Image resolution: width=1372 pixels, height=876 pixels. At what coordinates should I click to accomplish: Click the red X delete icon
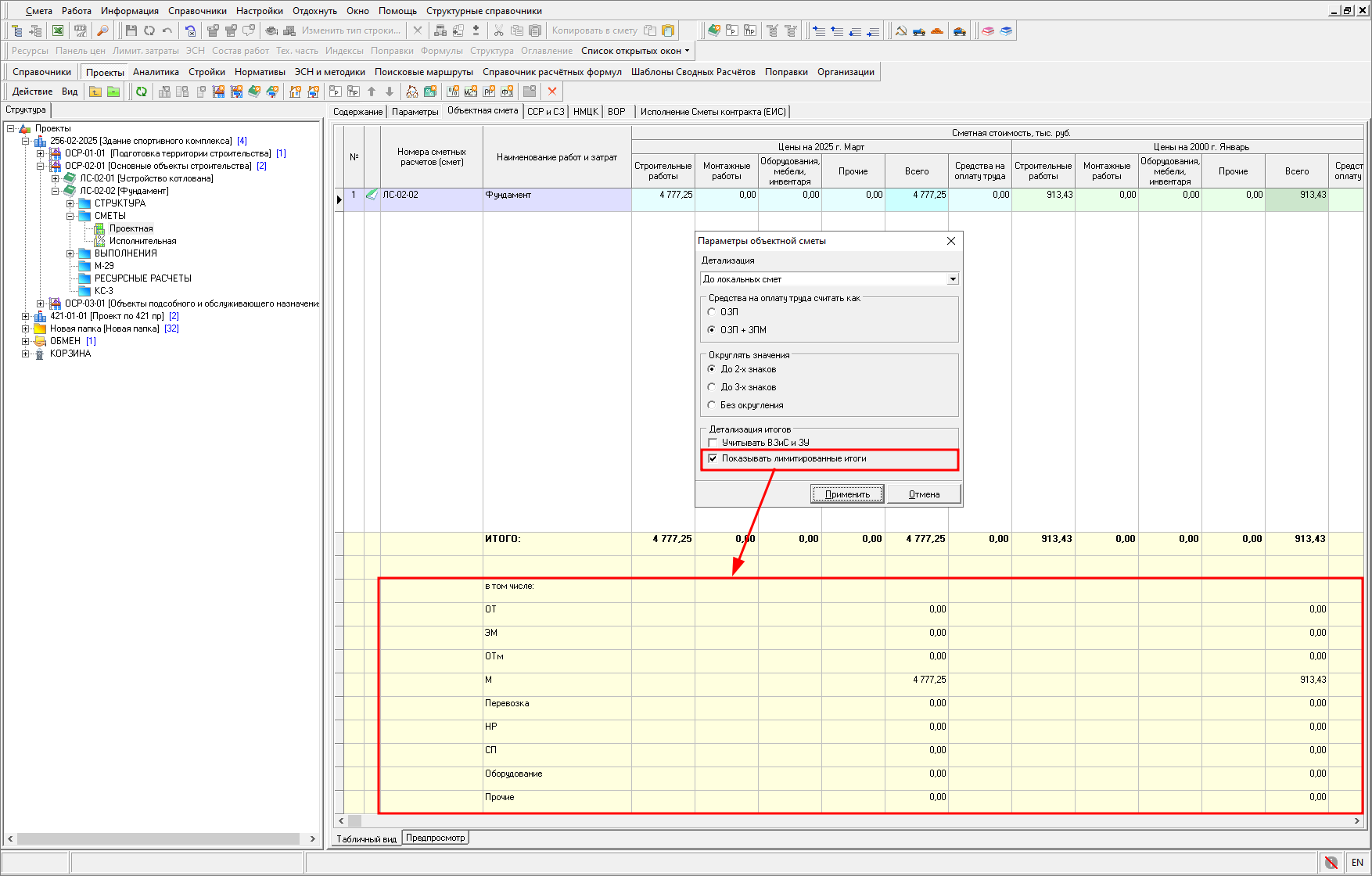[x=552, y=92]
